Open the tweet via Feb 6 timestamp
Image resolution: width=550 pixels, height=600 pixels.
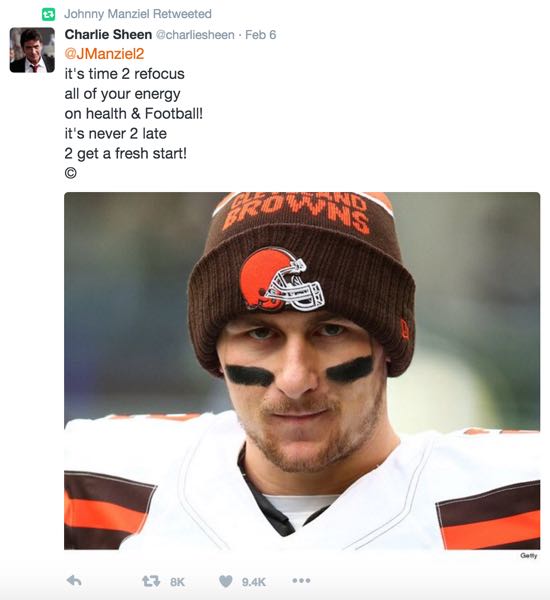[x=260, y=35]
